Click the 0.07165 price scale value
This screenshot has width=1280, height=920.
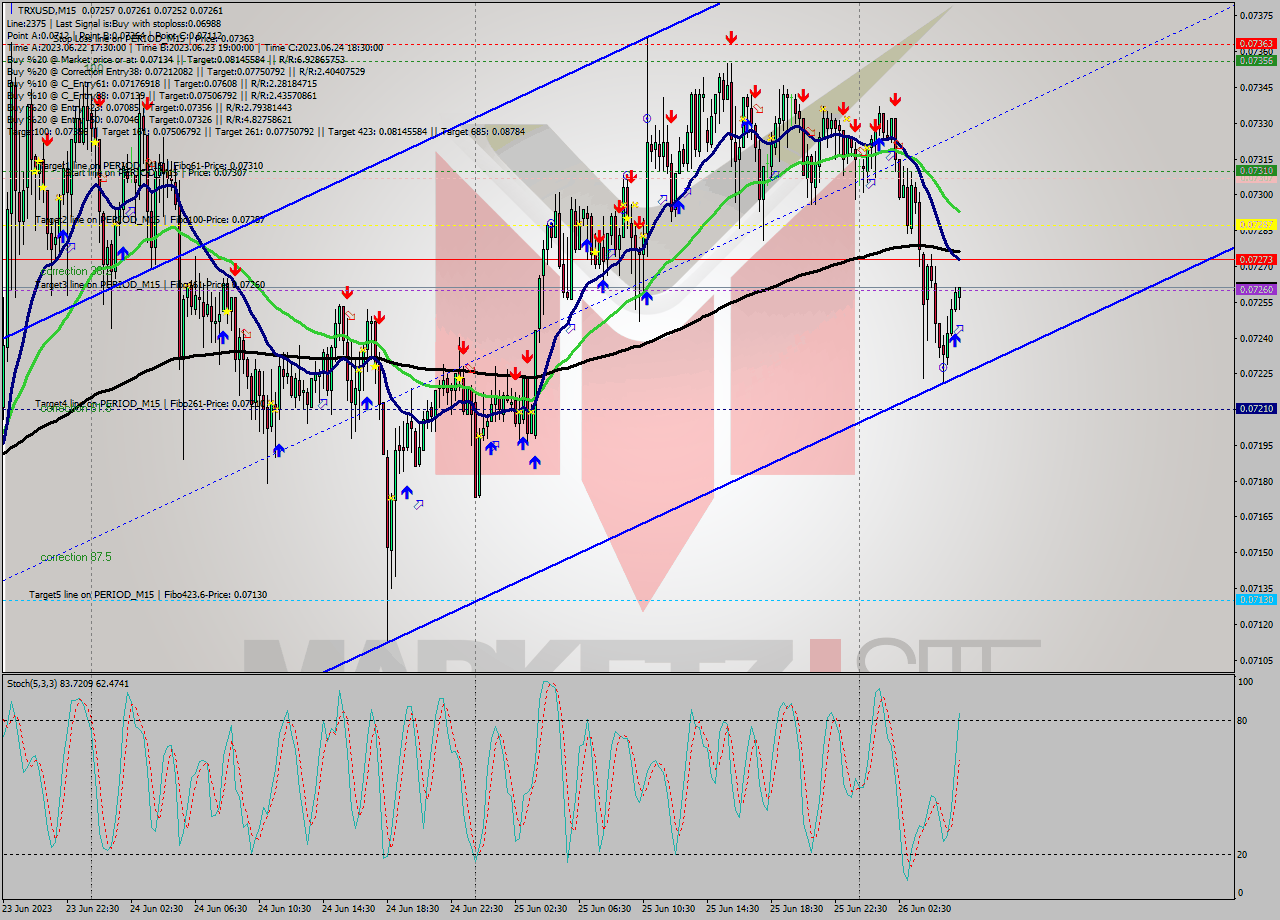1255,516
